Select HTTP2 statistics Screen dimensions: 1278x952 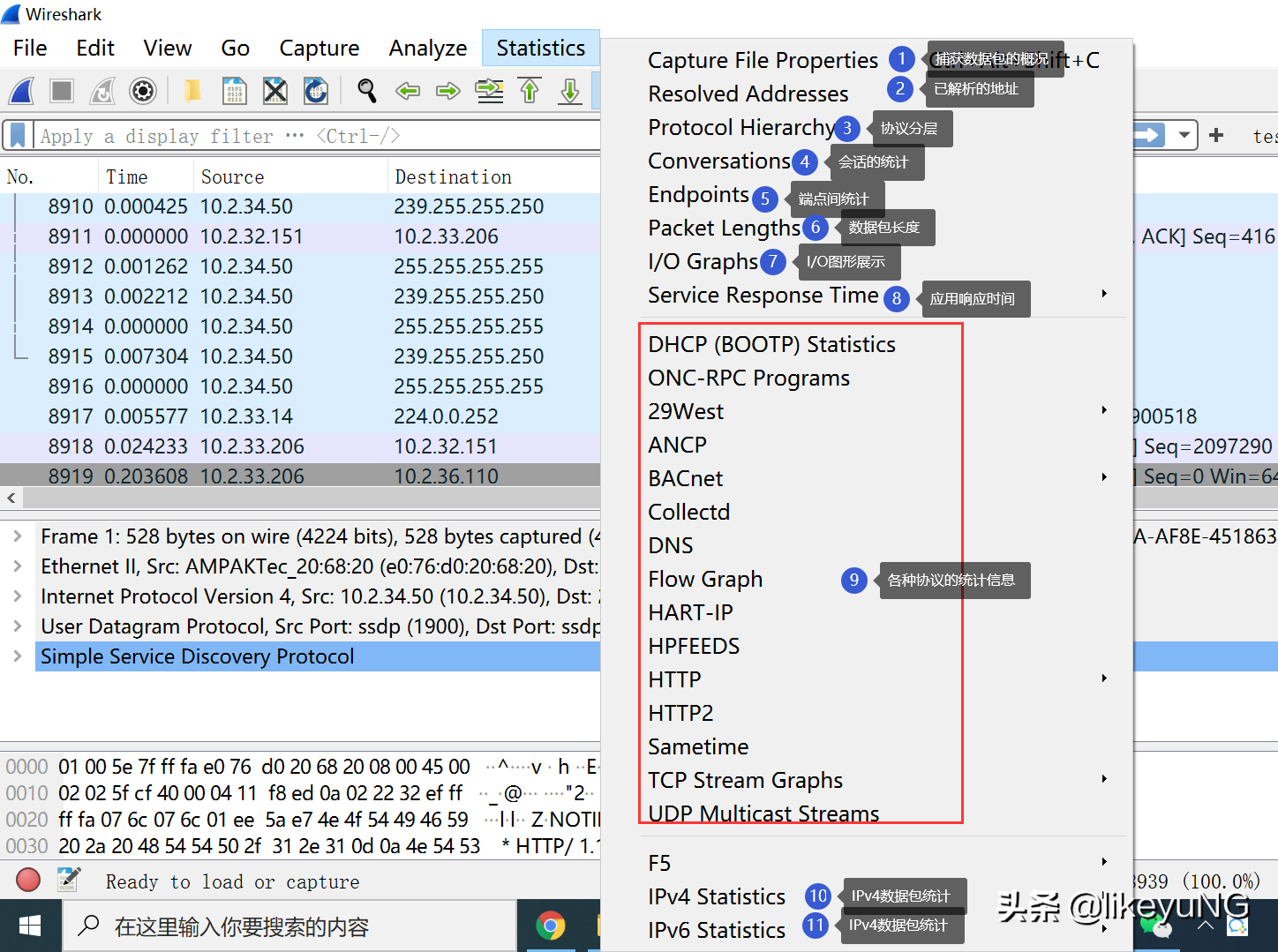pos(680,713)
